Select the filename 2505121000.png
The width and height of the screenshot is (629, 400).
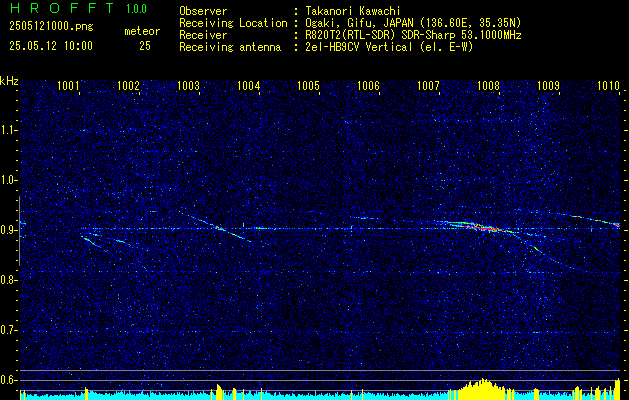51,27
